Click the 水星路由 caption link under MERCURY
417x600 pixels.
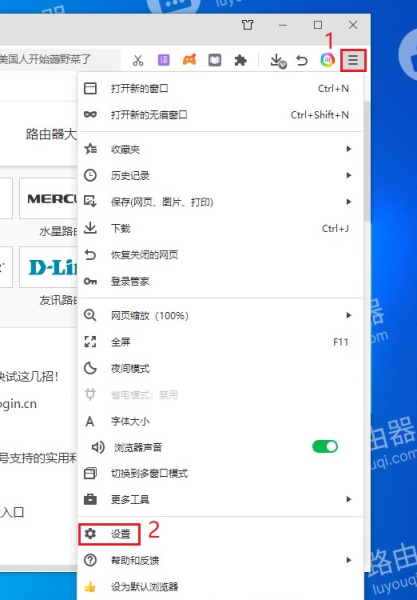tap(59, 231)
